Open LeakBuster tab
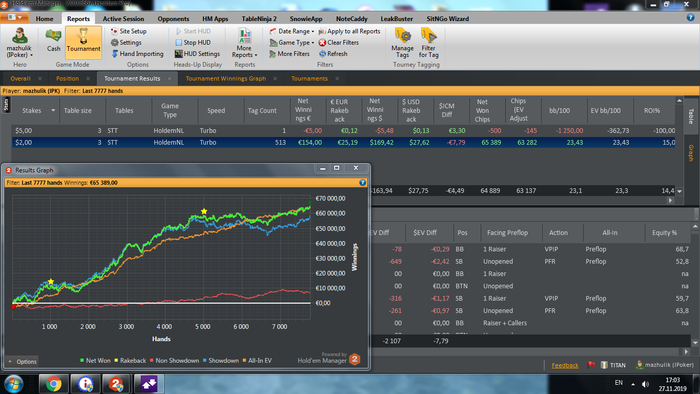The image size is (700, 394). (396, 19)
